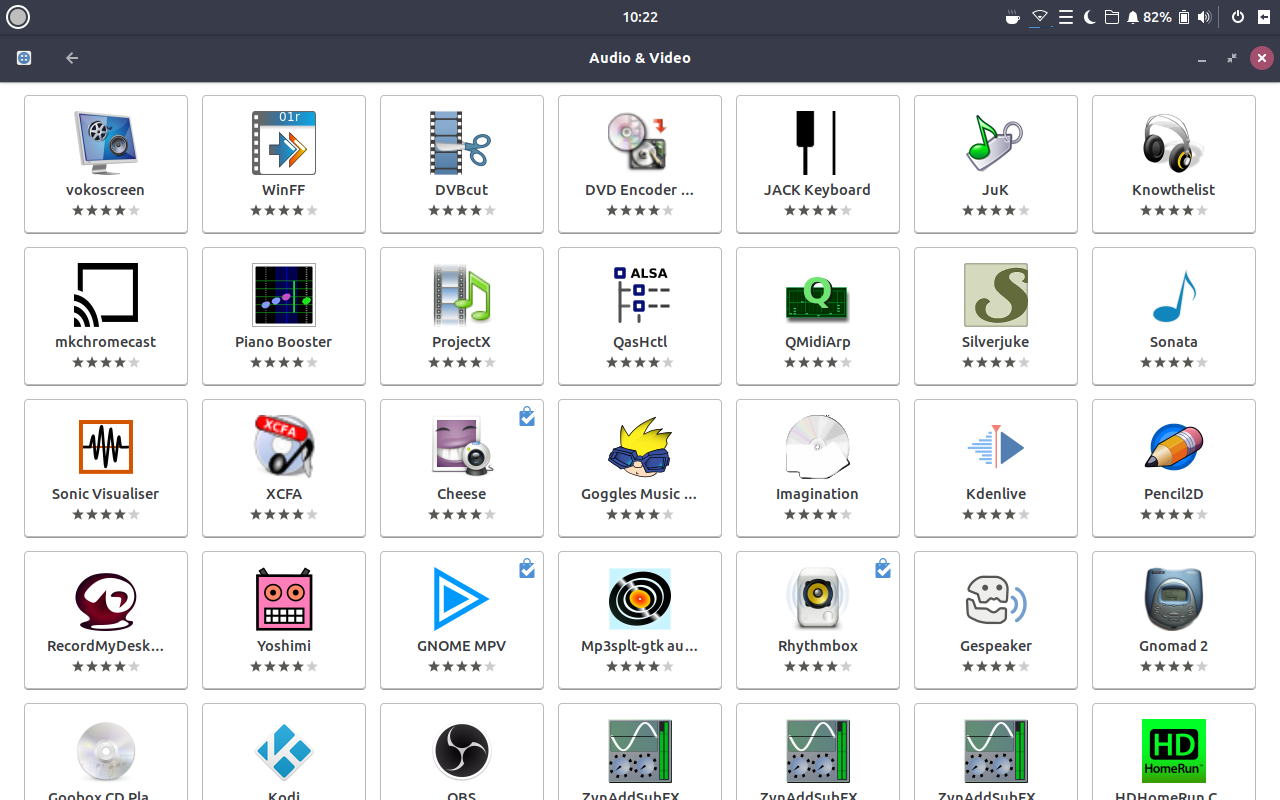The image size is (1280, 800).
Task: Click the 'Gnomad 2' app name
Action: (x=1174, y=646)
